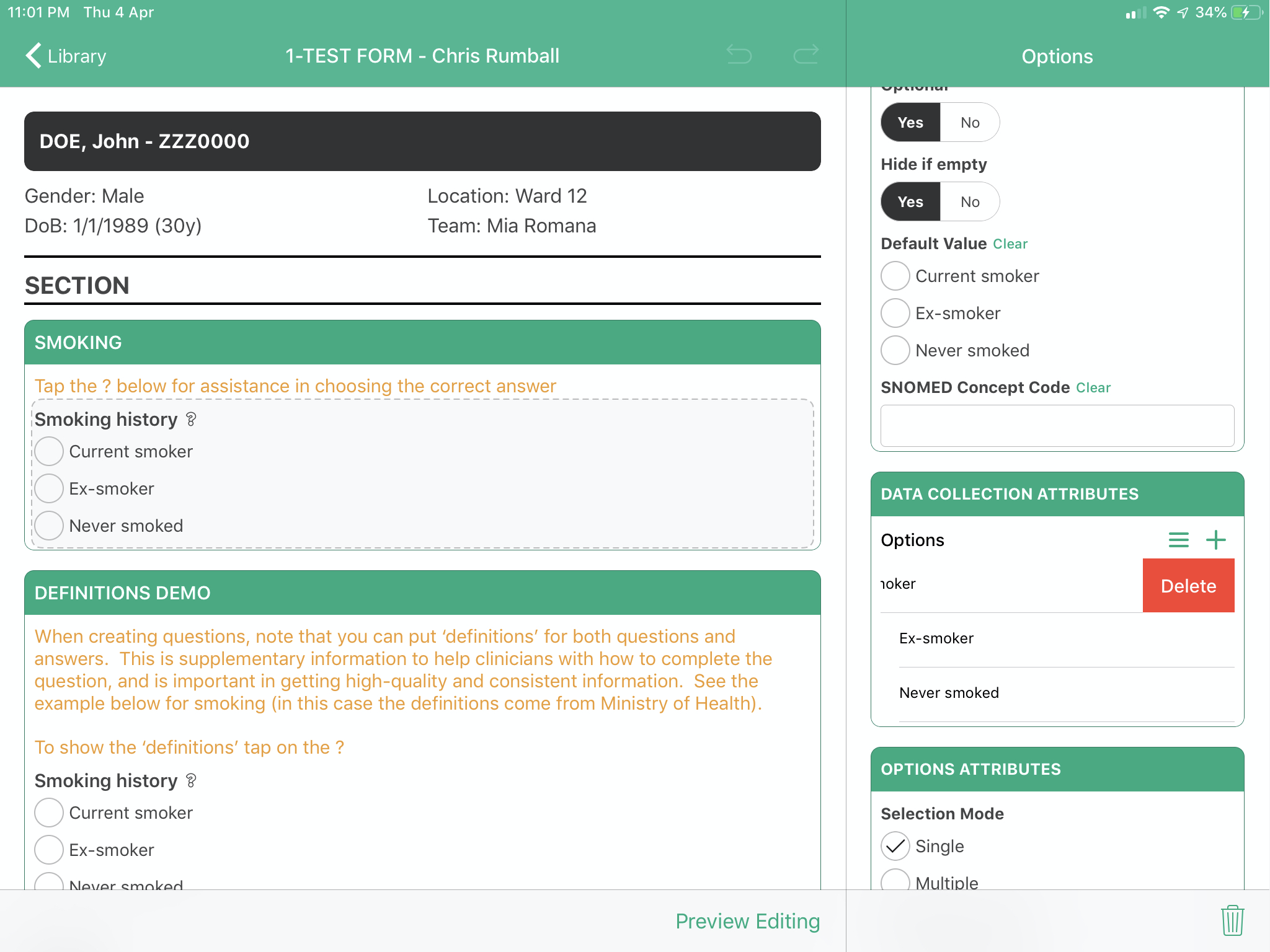Tap the redo arrow icon
Image resolution: width=1270 pixels, height=952 pixels.
(806, 55)
